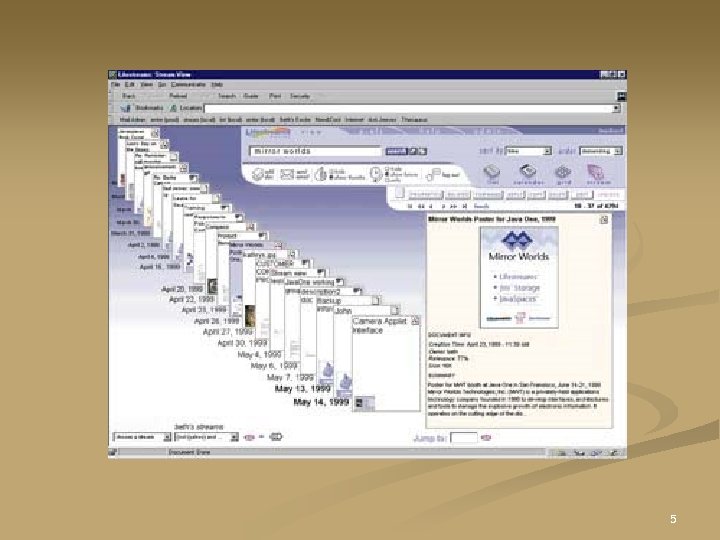Screen dimensions: 720x540
Task: Click the Print toolbar button
Action: 275,96
